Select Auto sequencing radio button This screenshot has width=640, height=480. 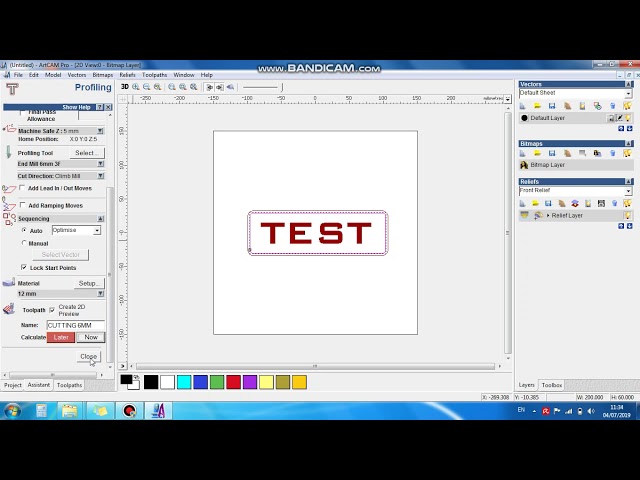[24, 231]
